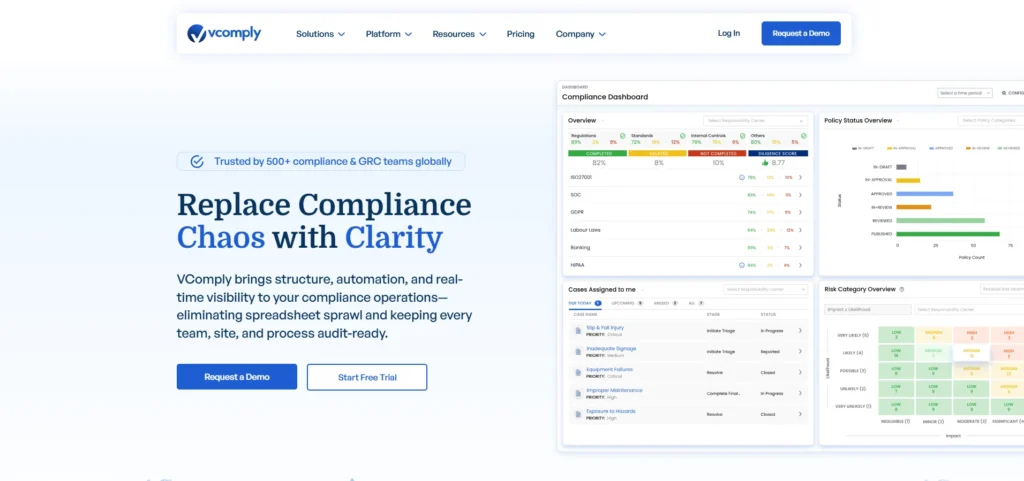
Task: Open Inadequate Signage case chevron
Action: pos(801,352)
